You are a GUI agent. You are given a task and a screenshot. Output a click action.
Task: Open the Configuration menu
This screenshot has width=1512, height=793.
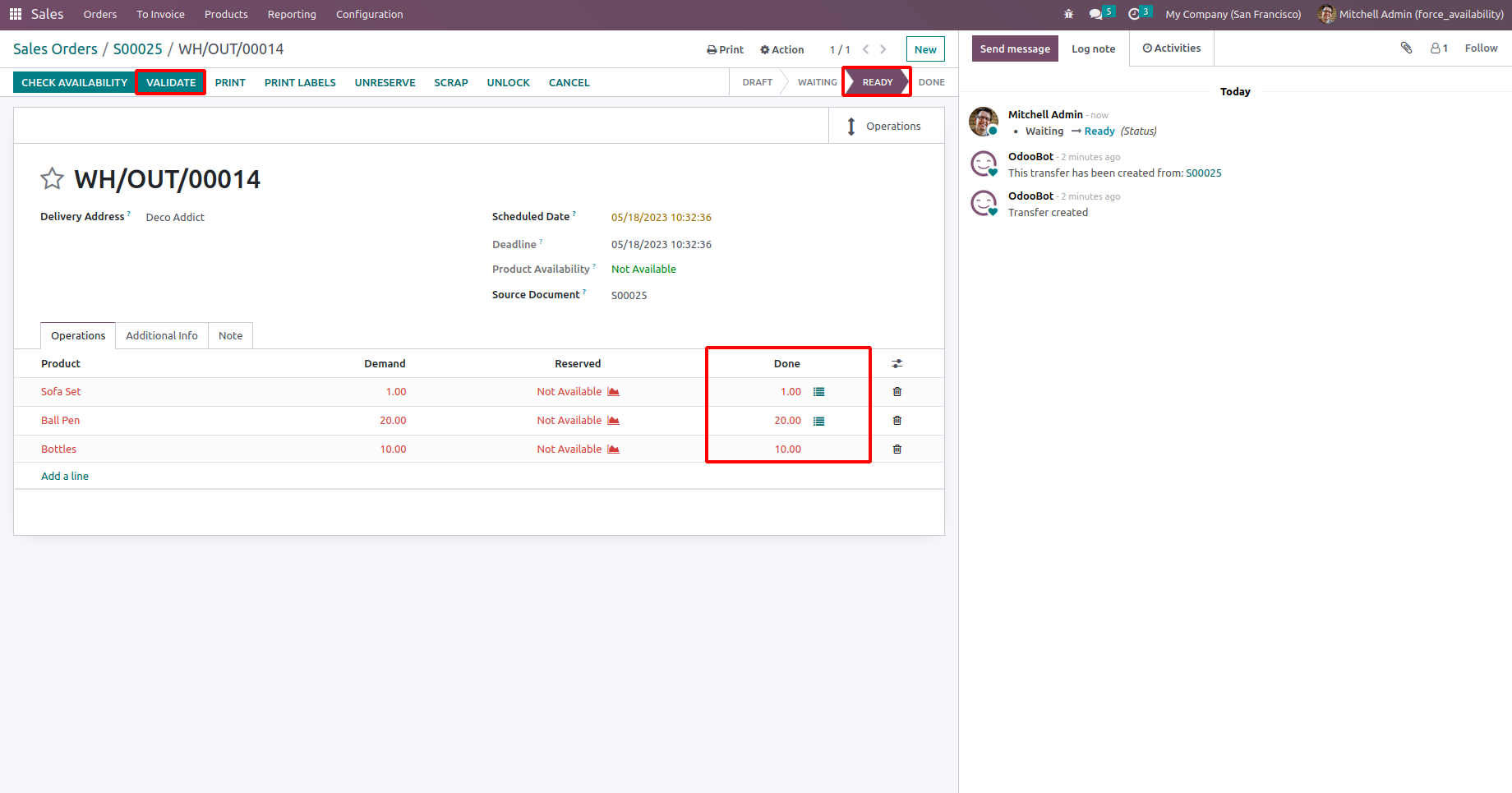pyautogui.click(x=369, y=14)
